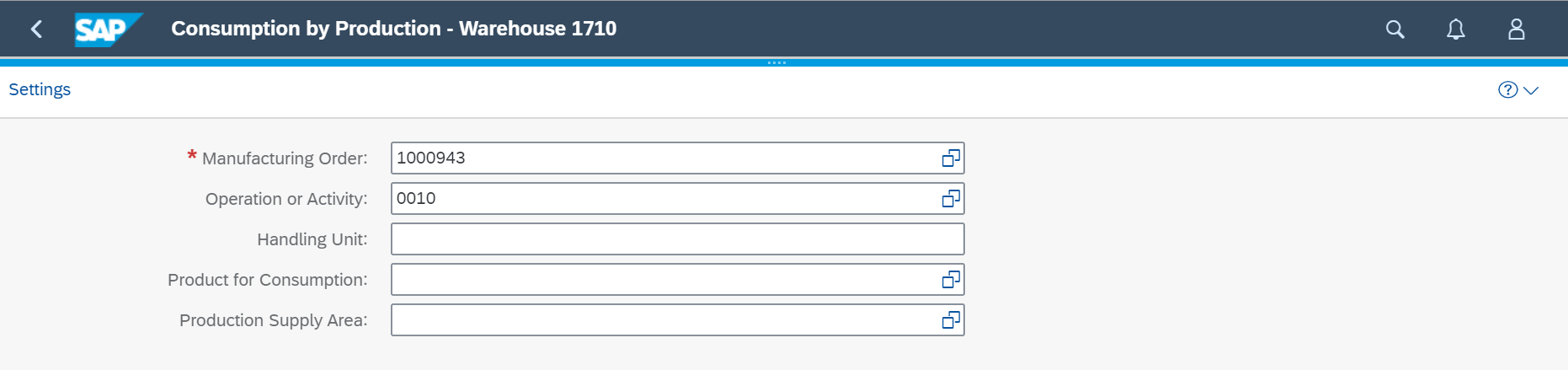Select the empty Handling Unit input
1568x370 pixels.
tap(678, 239)
